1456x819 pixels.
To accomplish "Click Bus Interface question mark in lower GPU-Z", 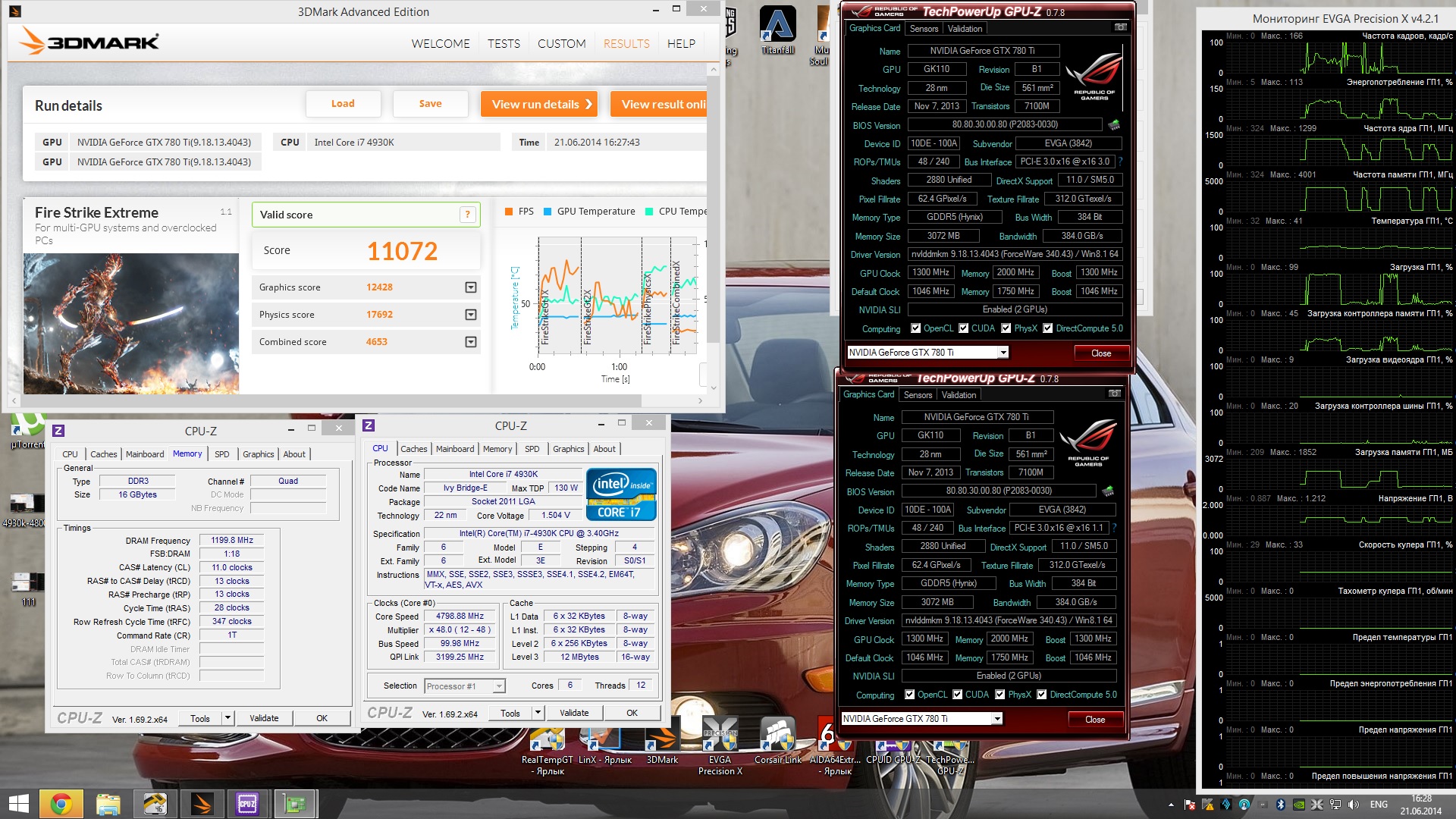I will pyautogui.click(x=1114, y=528).
